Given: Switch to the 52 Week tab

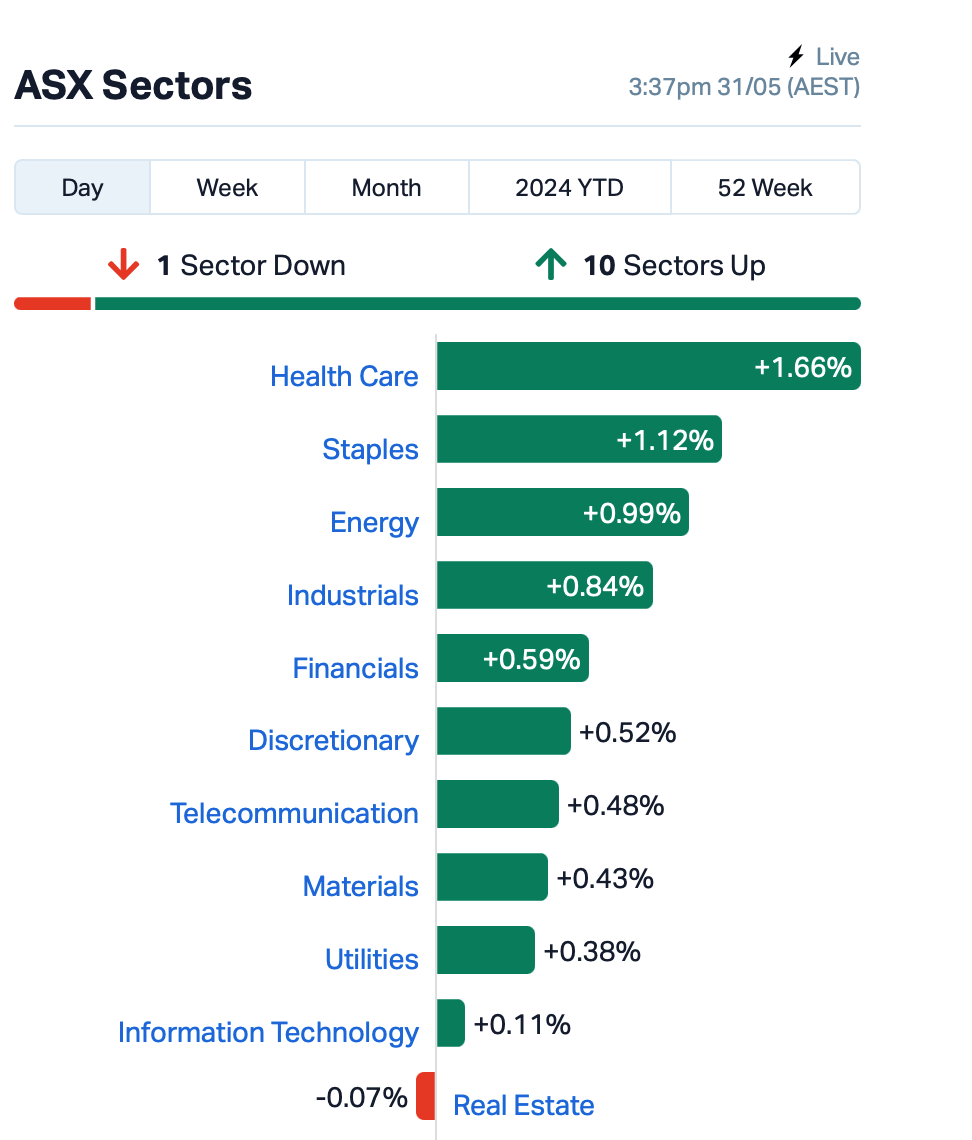Looking at the screenshot, I should click(x=765, y=188).
